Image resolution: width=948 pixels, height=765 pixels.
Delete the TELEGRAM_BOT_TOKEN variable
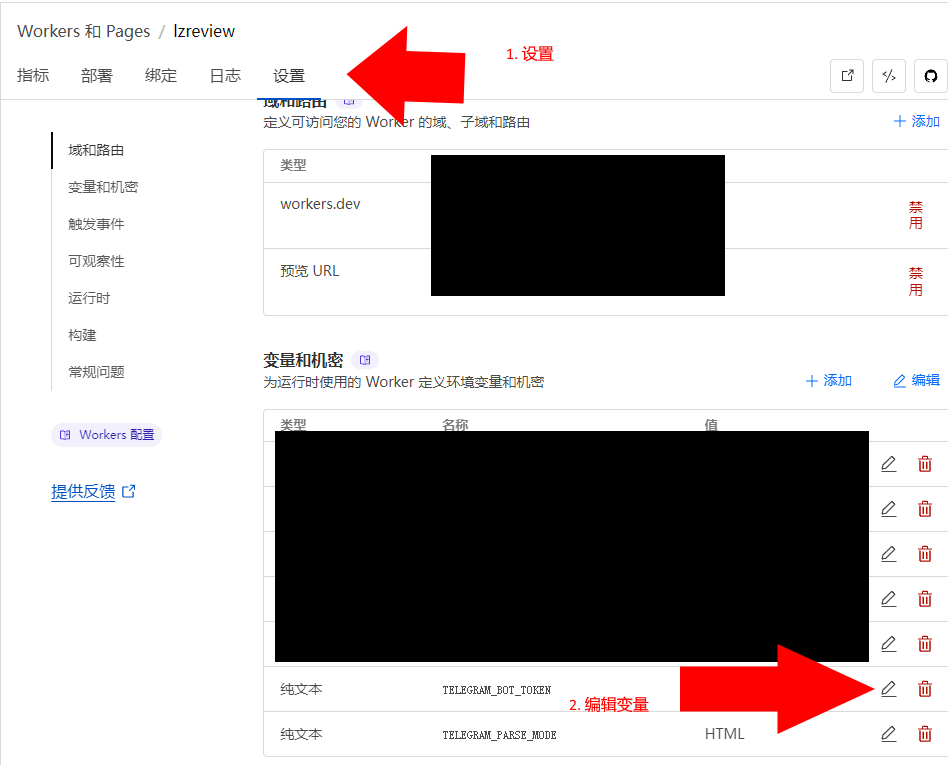click(924, 689)
